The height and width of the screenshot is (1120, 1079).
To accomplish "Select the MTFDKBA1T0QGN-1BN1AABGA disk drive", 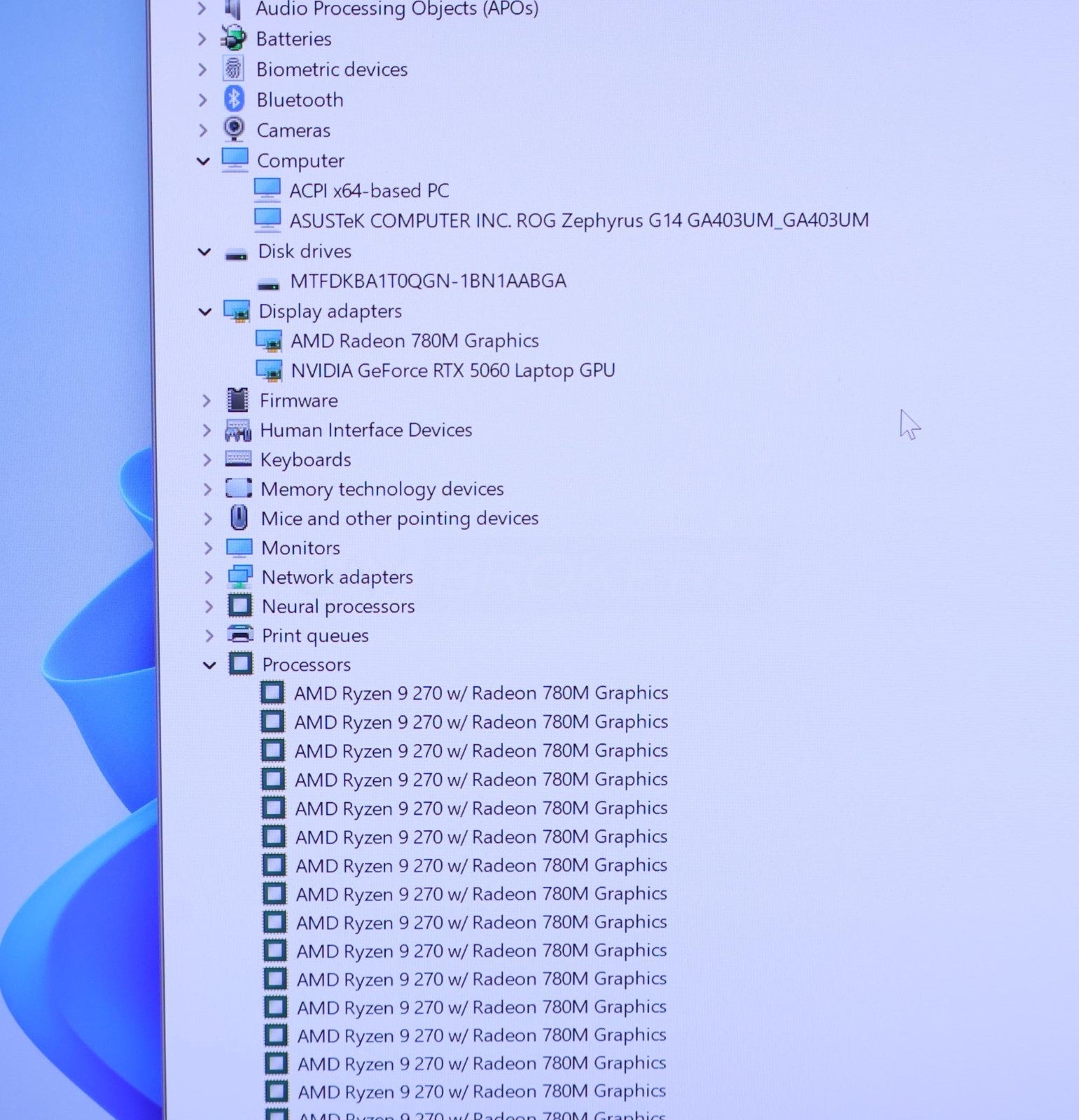I will (428, 281).
